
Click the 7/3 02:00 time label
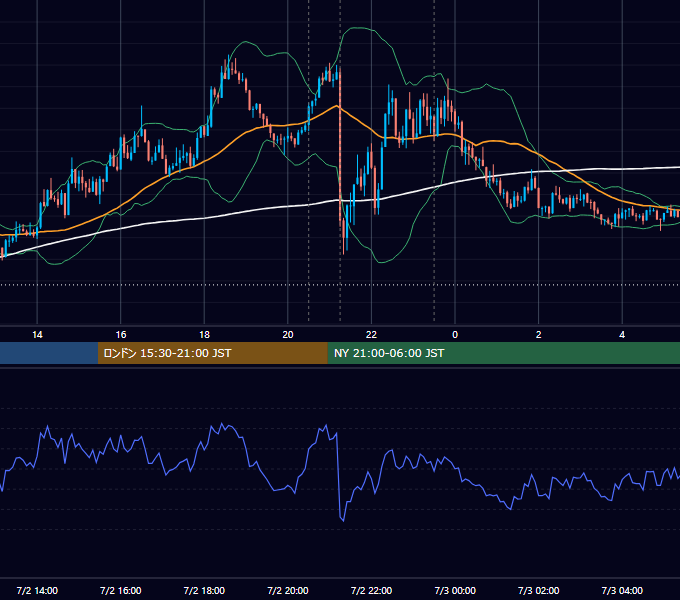(x=539, y=590)
